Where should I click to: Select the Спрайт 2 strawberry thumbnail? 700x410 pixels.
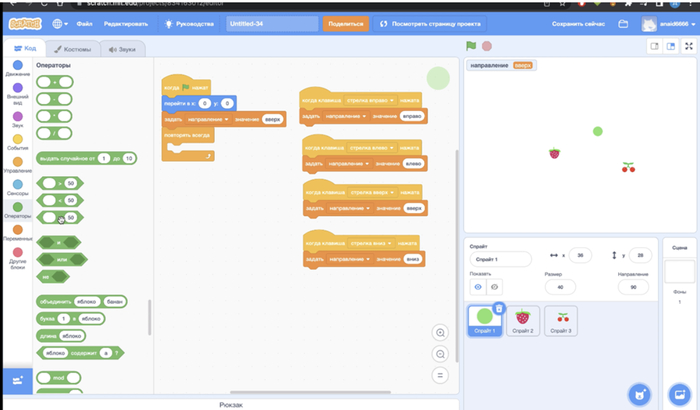pyautogui.click(x=522, y=318)
